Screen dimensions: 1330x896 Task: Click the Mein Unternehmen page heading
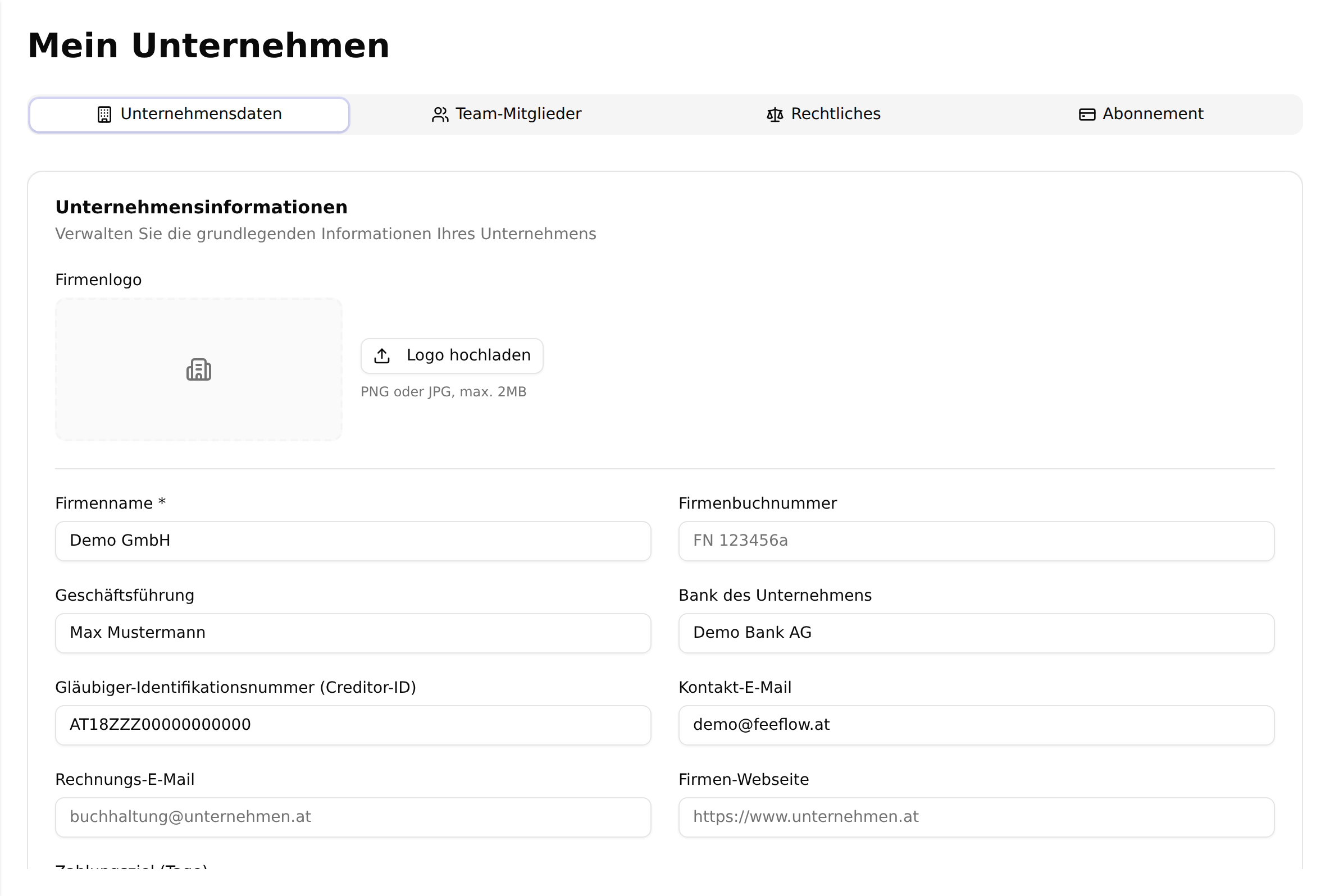pos(208,45)
